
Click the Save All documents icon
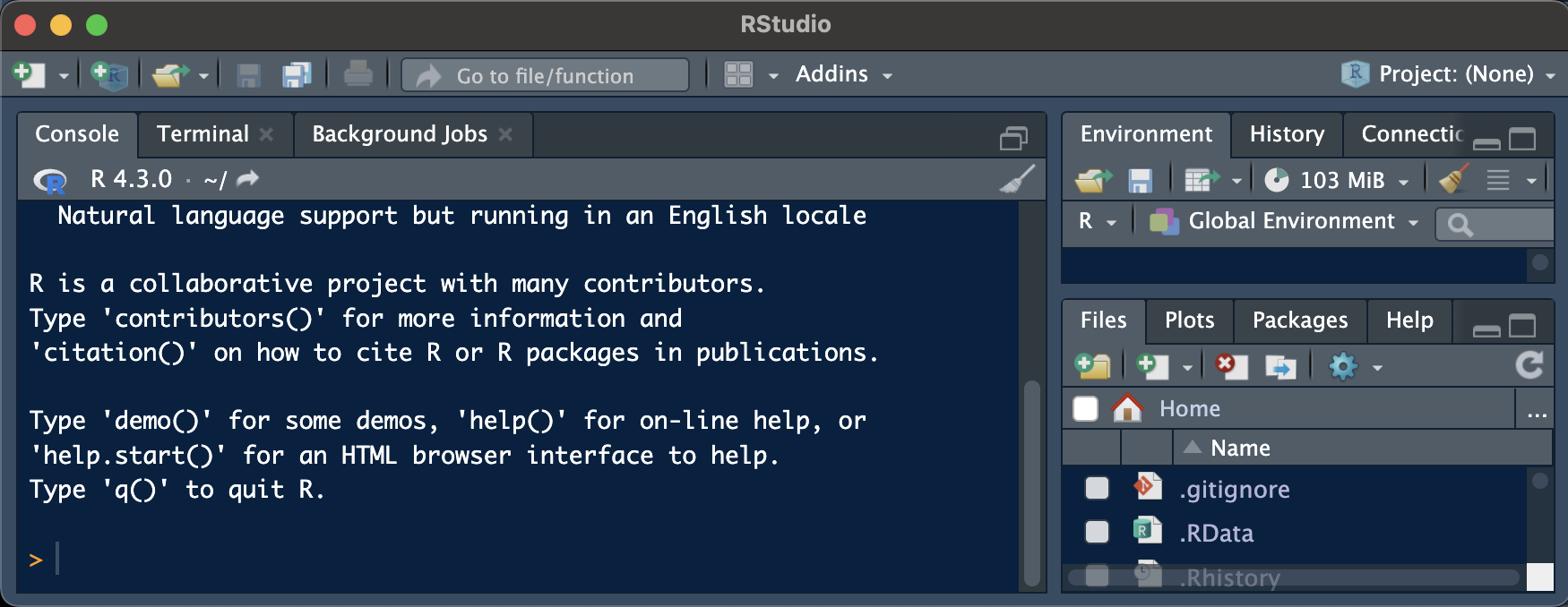pyautogui.click(x=297, y=75)
